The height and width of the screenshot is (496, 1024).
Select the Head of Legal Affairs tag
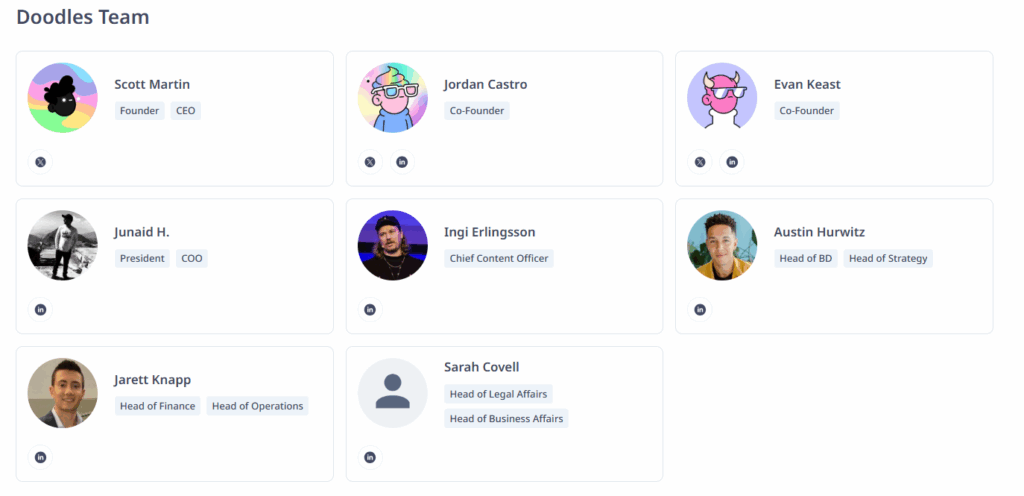[498, 394]
